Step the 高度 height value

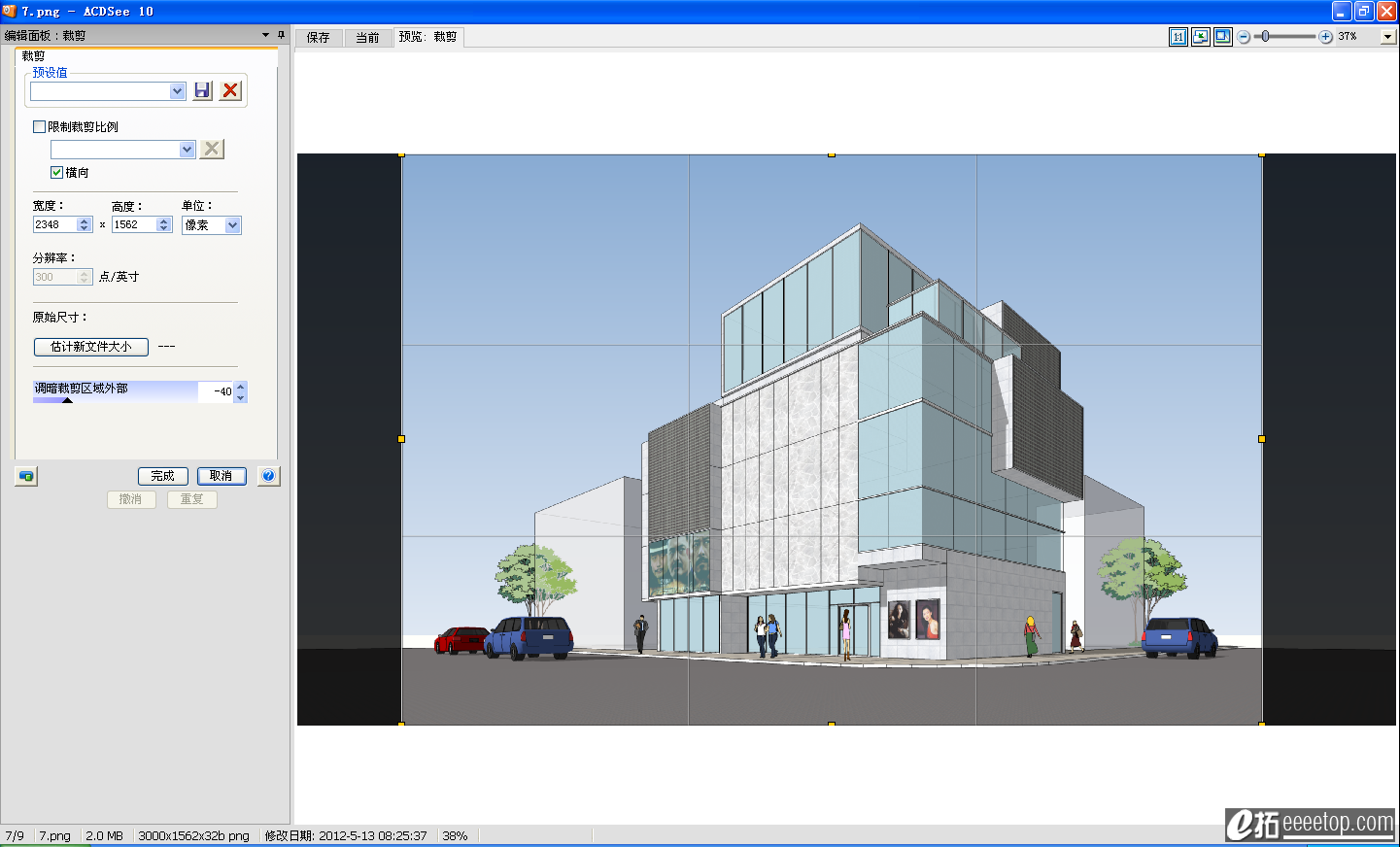(164, 224)
